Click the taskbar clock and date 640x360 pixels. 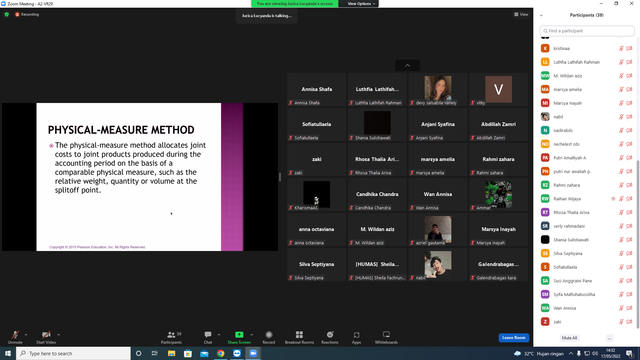pyautogui.click(x=610, y=353)
